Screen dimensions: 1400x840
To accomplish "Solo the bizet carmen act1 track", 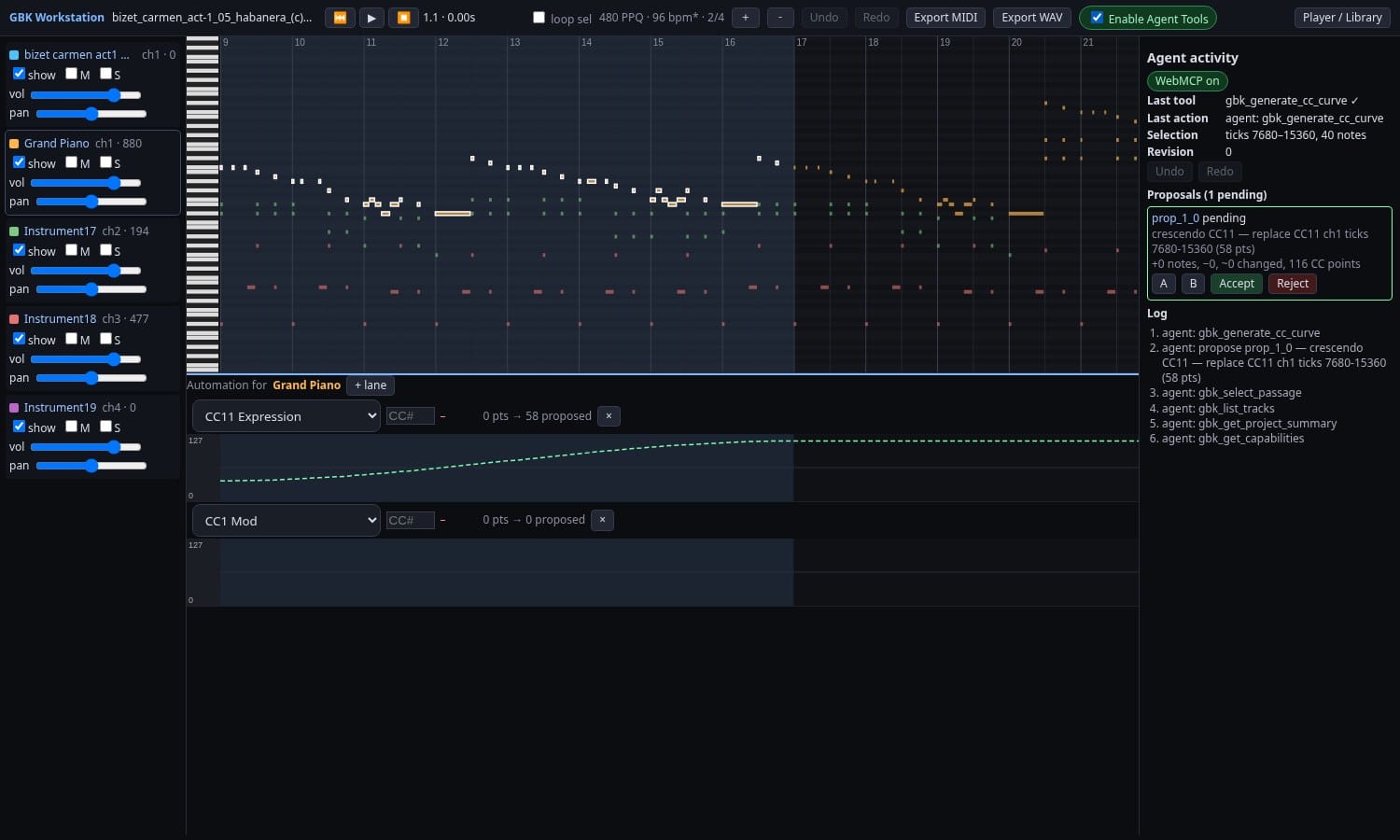I will click(105, 74).
